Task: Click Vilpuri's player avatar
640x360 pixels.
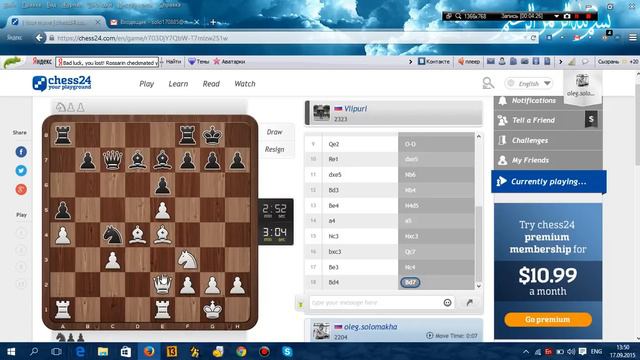Action: point(321,113)
